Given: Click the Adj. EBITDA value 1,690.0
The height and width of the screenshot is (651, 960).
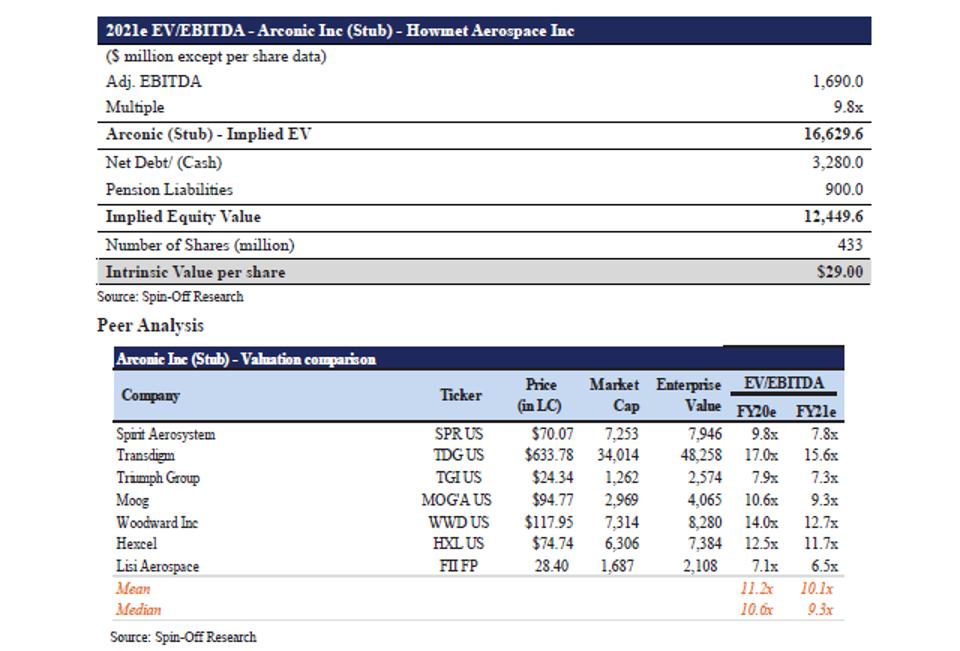Looking at the screenshot, I should point(838,82).
